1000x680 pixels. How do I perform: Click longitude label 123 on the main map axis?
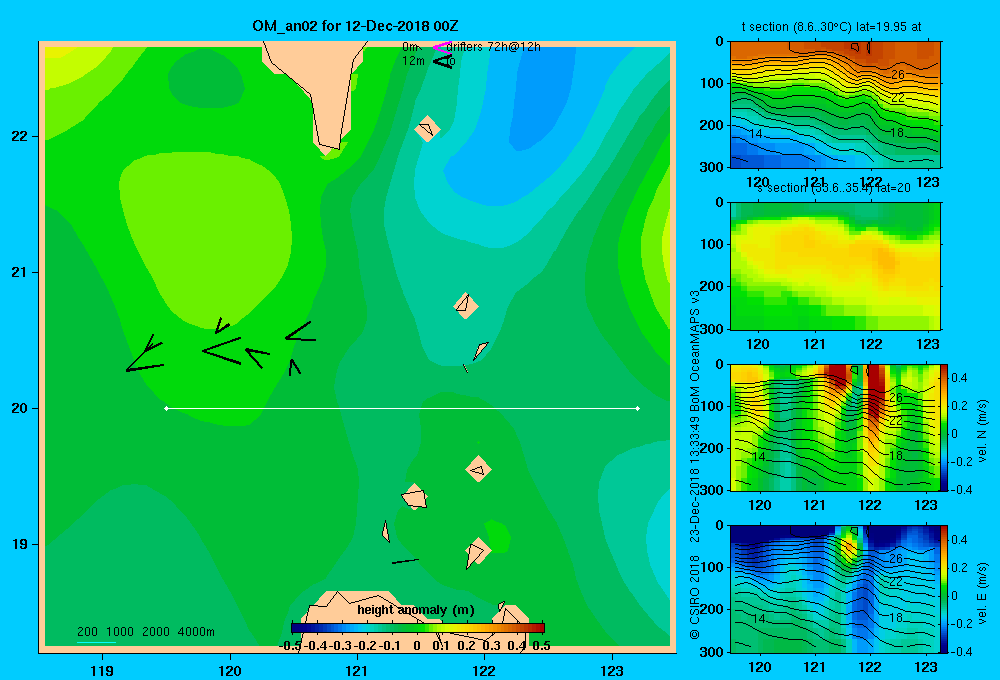pyautogui.click(x=612, y=670)
